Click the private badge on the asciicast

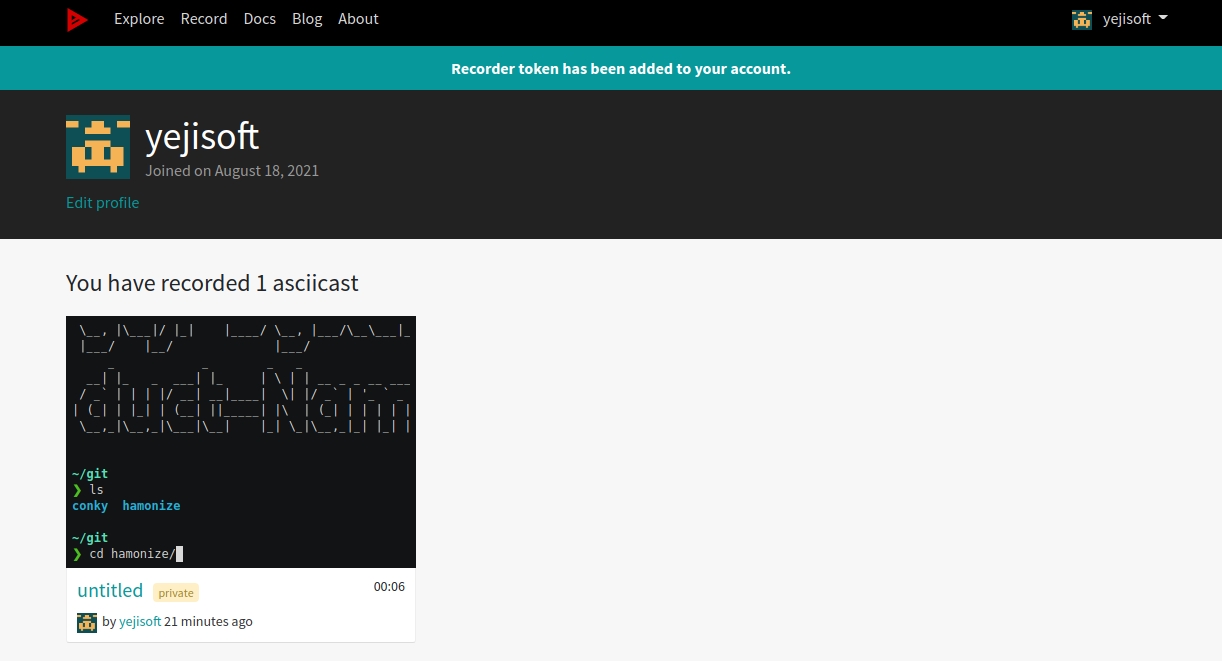pyautogui.click(x=176, y=593)
